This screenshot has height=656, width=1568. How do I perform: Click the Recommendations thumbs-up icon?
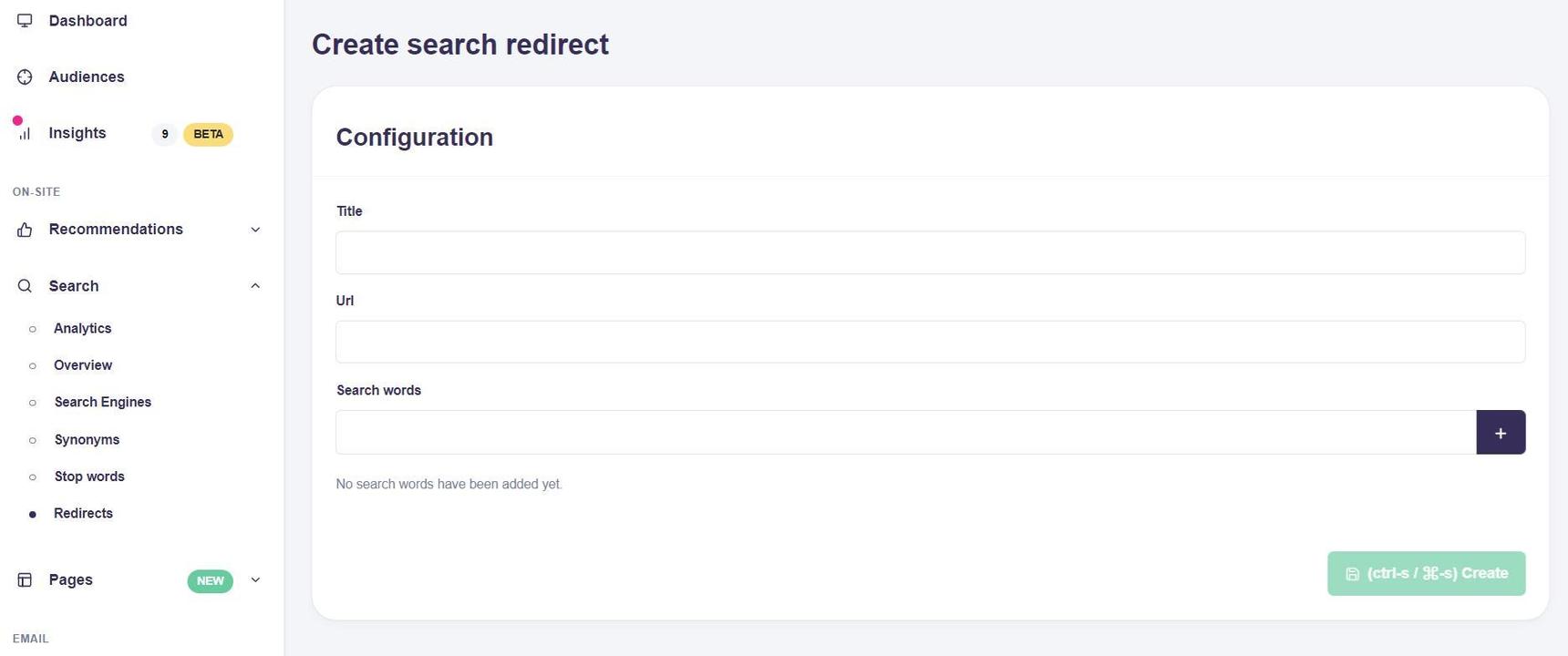[25, 230]
